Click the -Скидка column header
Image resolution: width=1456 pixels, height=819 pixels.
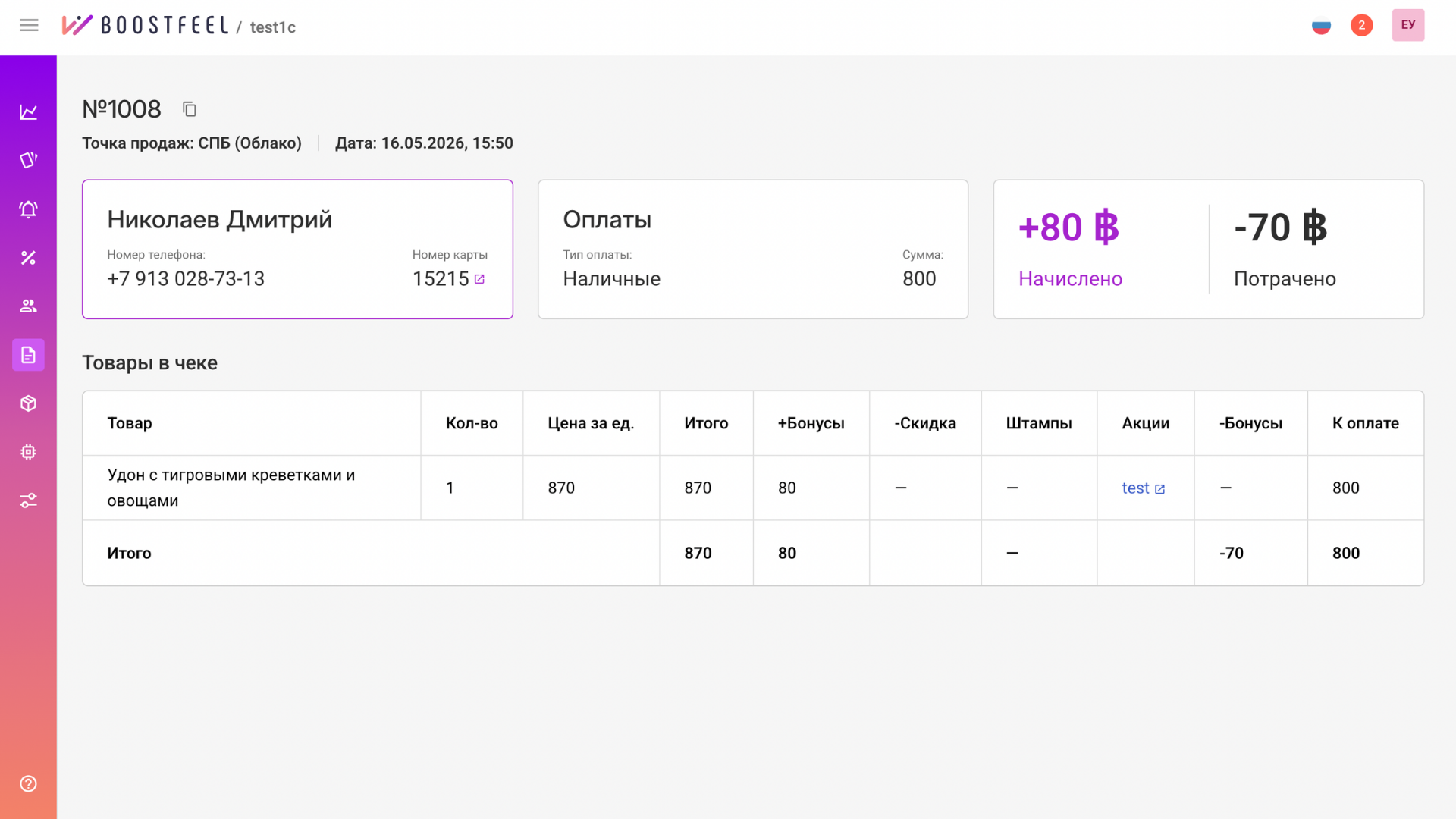click(925, 423)
